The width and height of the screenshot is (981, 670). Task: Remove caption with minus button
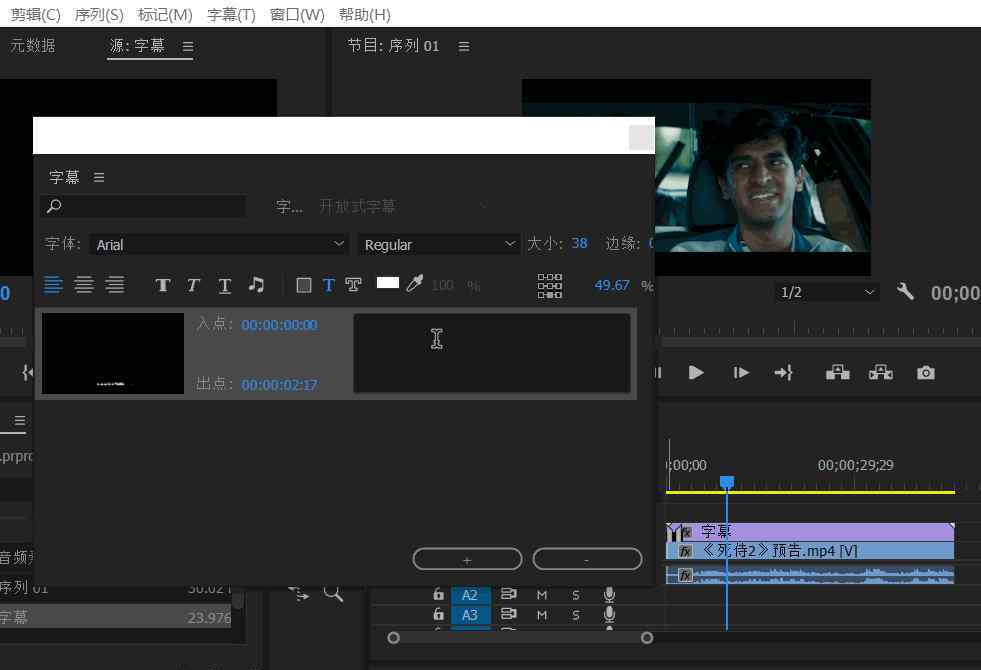tap(587, 559)
